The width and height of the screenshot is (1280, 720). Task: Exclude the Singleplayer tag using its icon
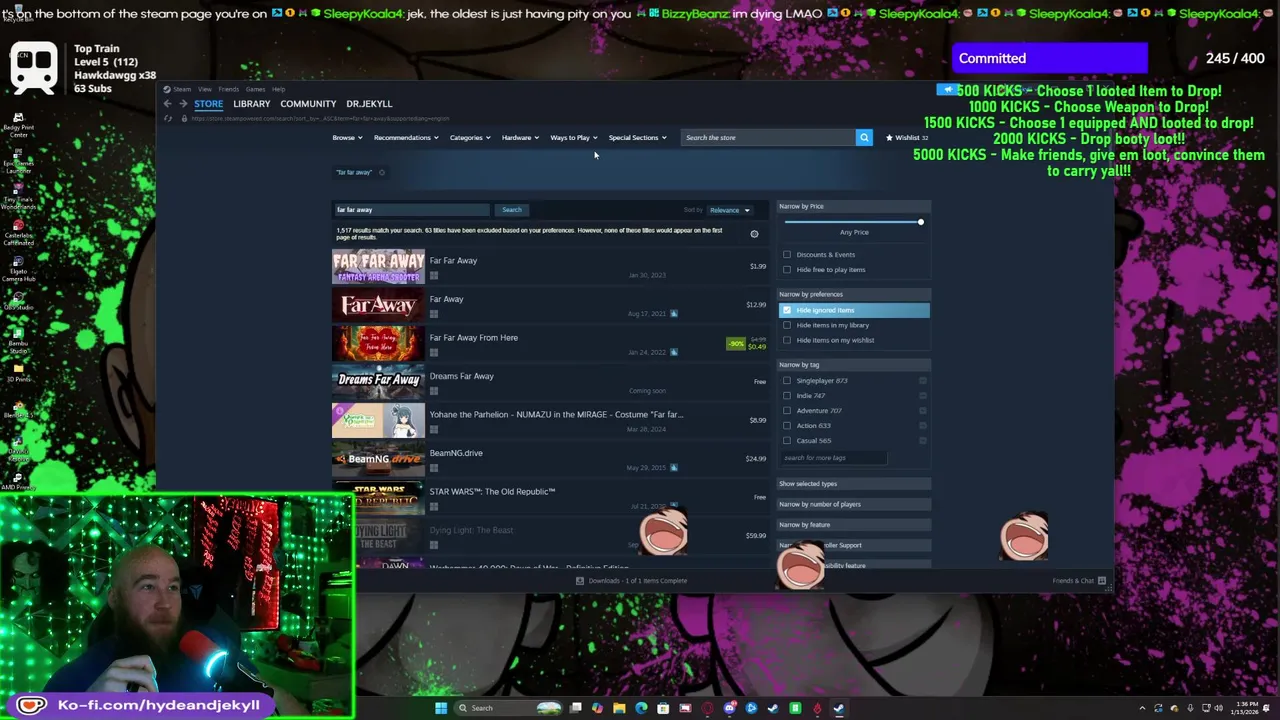pos(922,381)
